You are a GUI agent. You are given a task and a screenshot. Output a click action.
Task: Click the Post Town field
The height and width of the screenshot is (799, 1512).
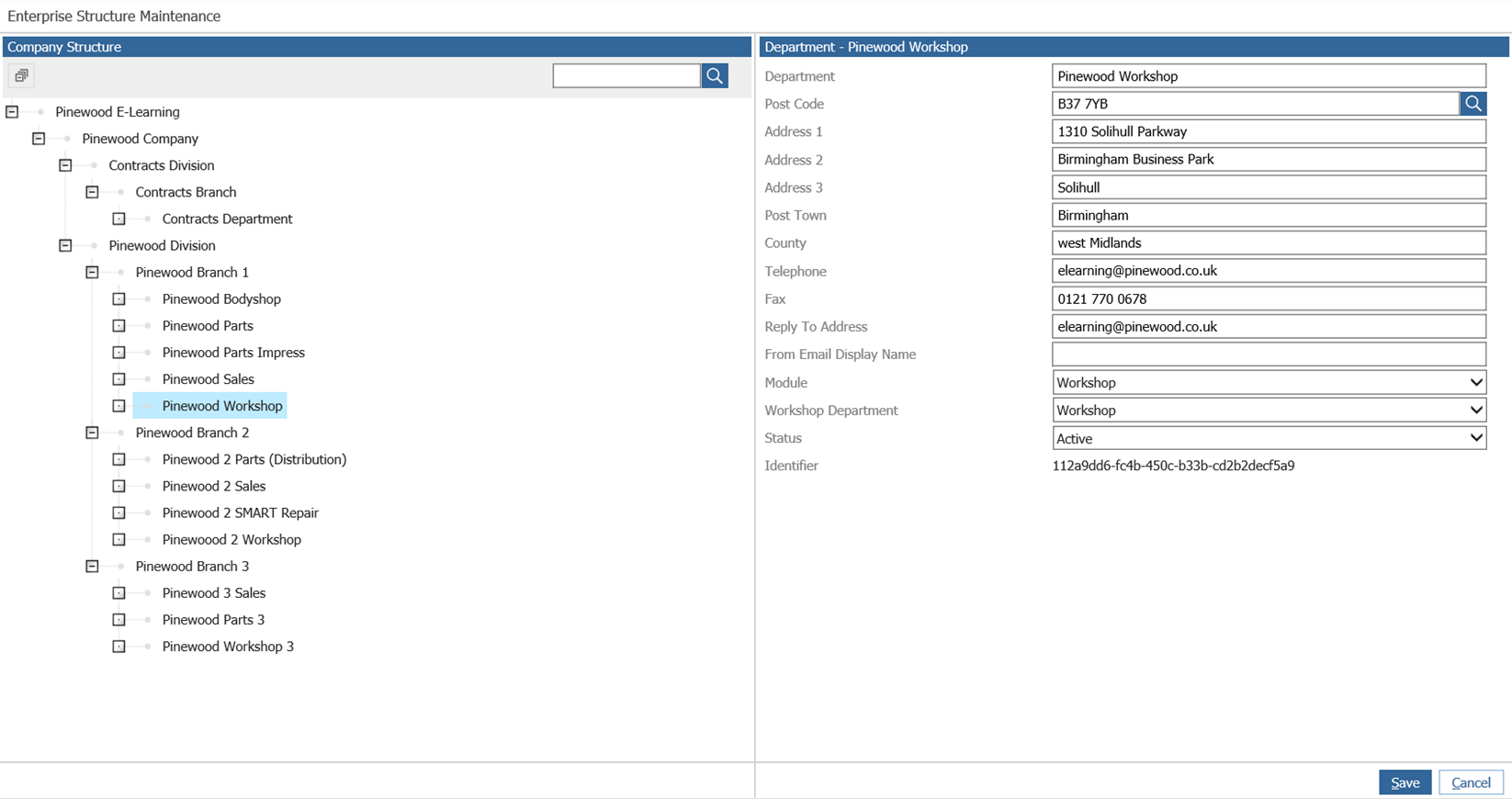(1269, 215)
